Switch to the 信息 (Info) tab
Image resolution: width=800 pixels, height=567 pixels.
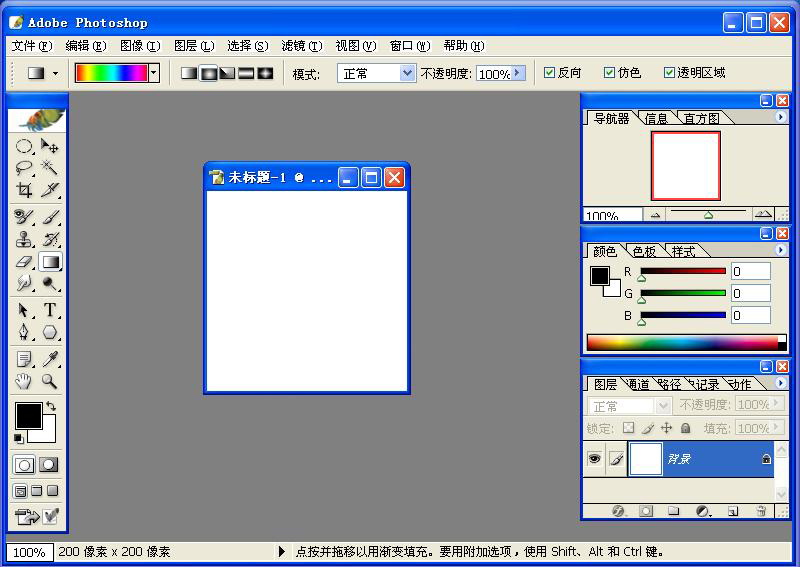[x=656, y=118]
